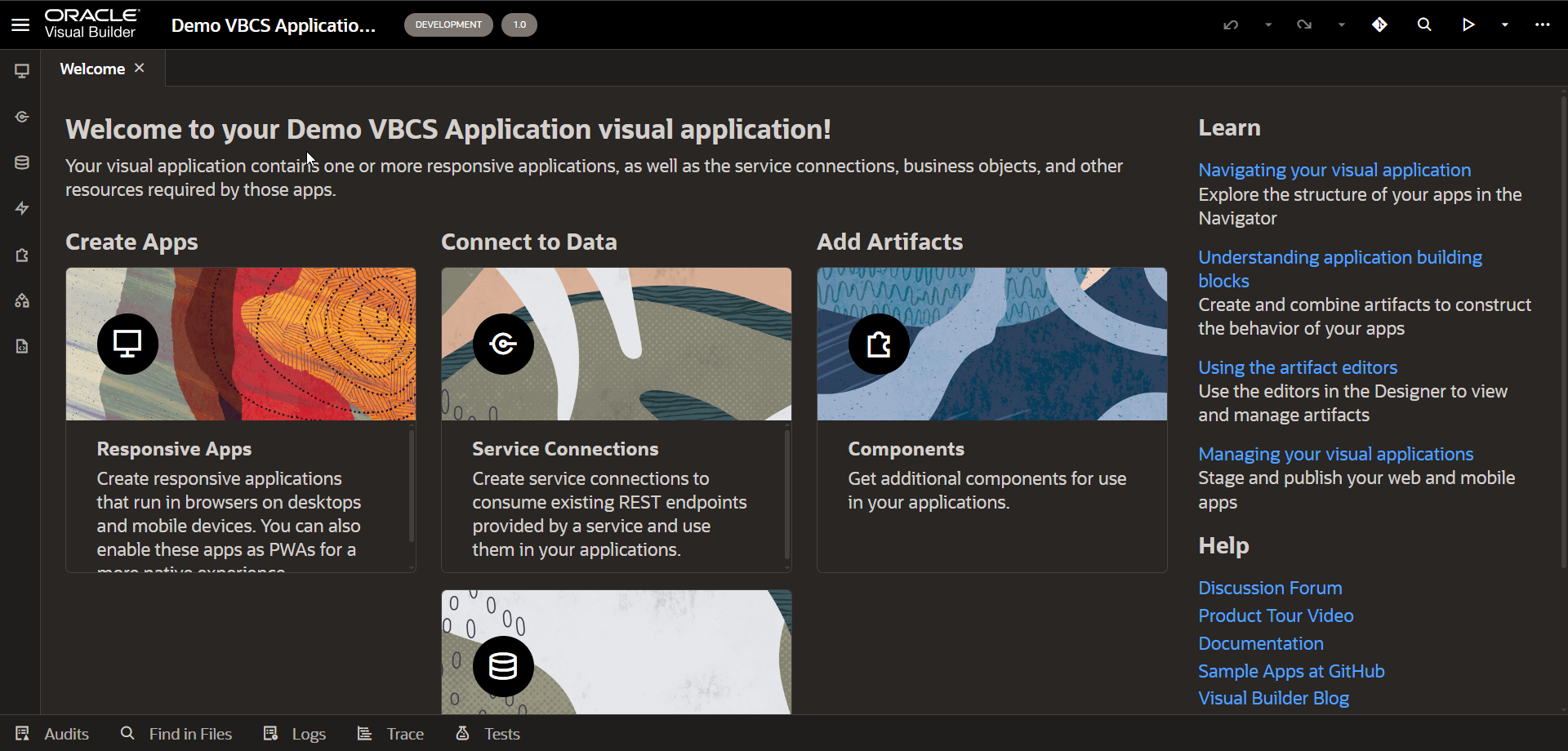The width and height of the screenshot is (1568, 751).
Task: Open the Git diamond icon
Action: 1379,25
